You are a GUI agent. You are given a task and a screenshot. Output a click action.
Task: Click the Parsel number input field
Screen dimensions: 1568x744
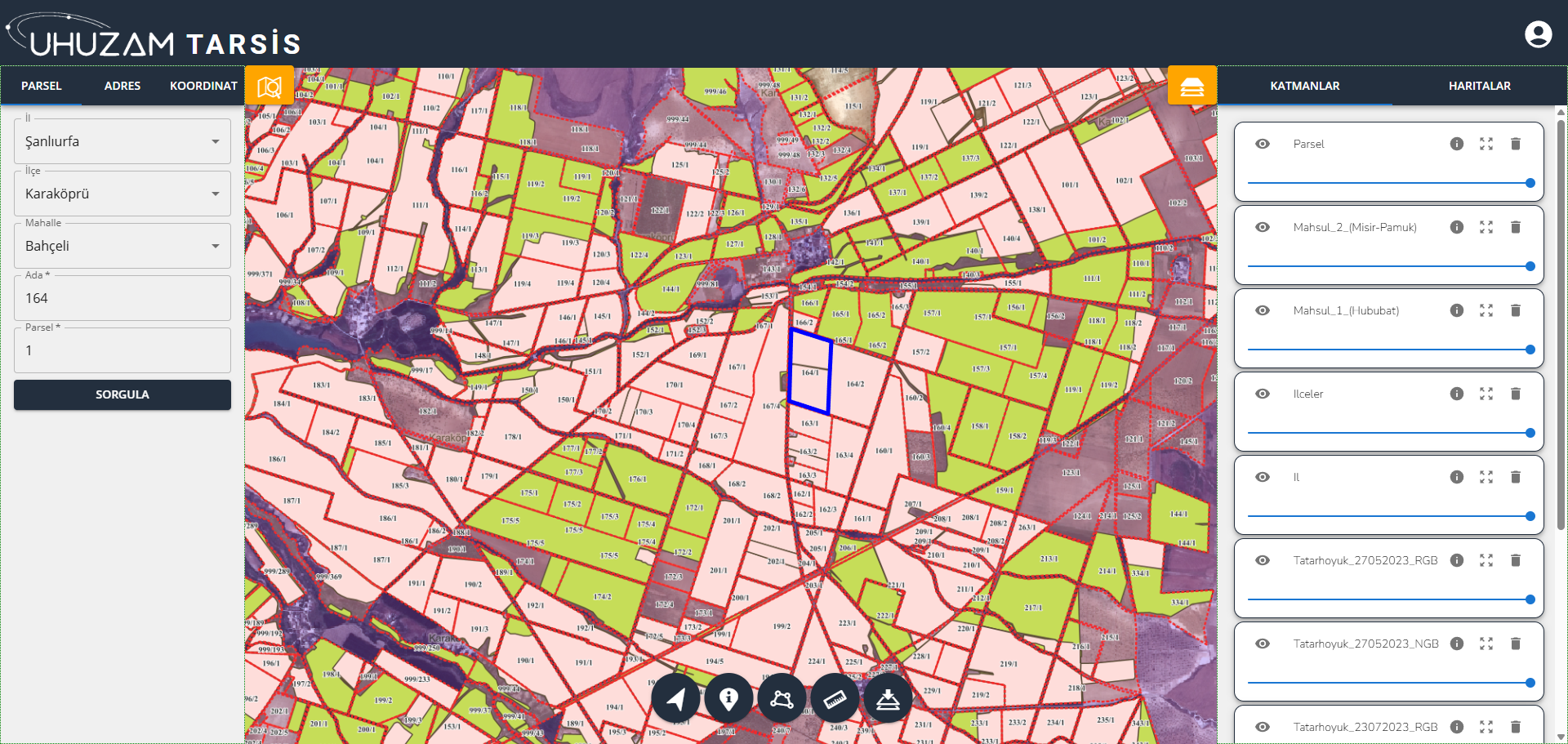tap(122, 350)
